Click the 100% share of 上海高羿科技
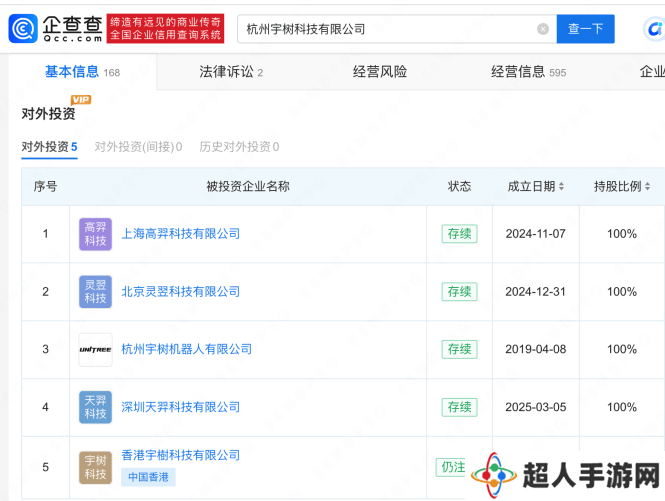 [622, 234]
